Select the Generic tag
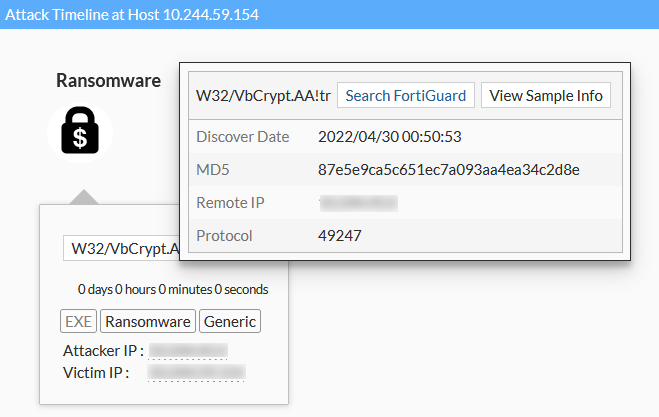This screenshot has height=417, width=659. coord(230,322)
